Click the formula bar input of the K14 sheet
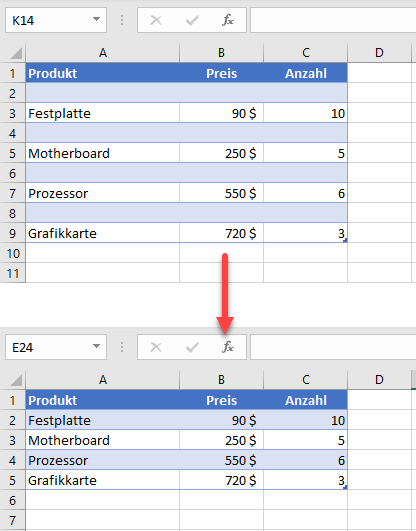The height and width of the screenshot is (531, 416). click(x=333, y=20)
